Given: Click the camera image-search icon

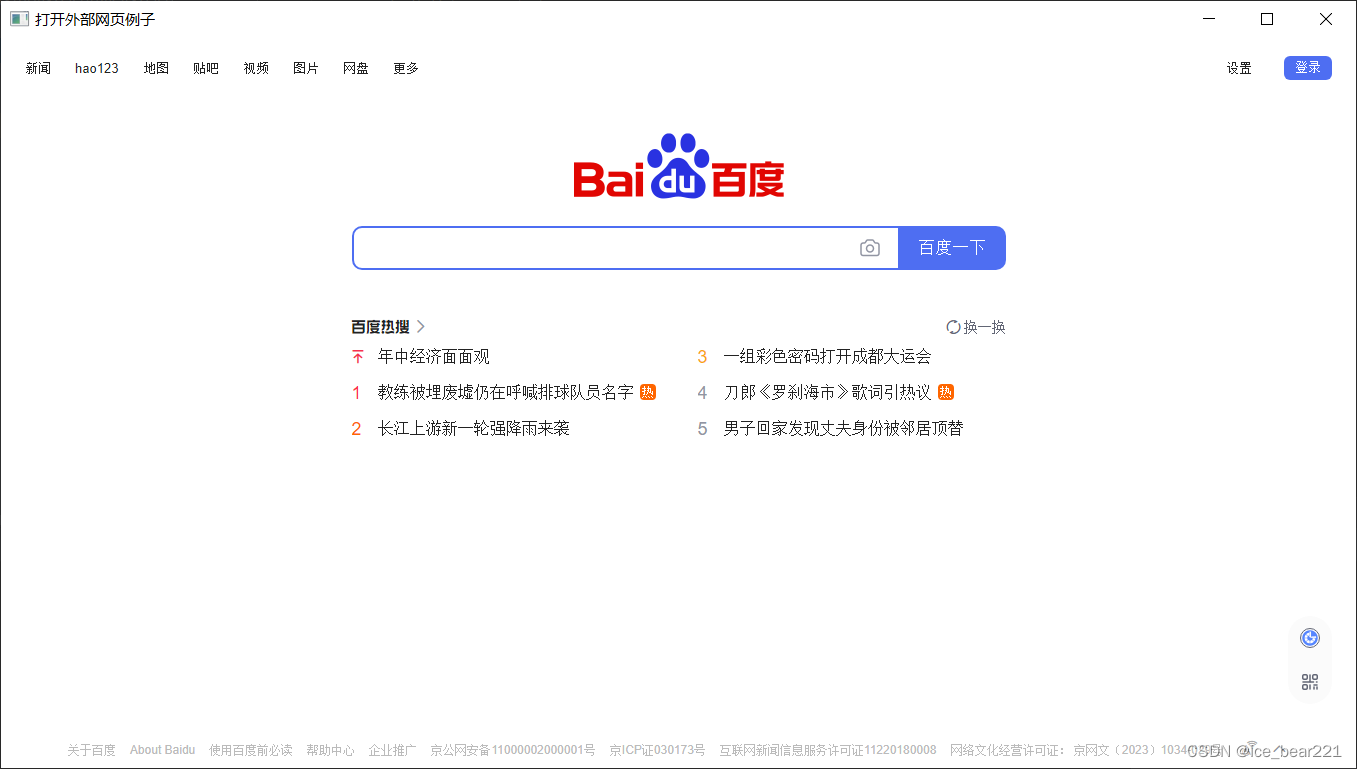Looking at the screenshot, I should (870, 248).
